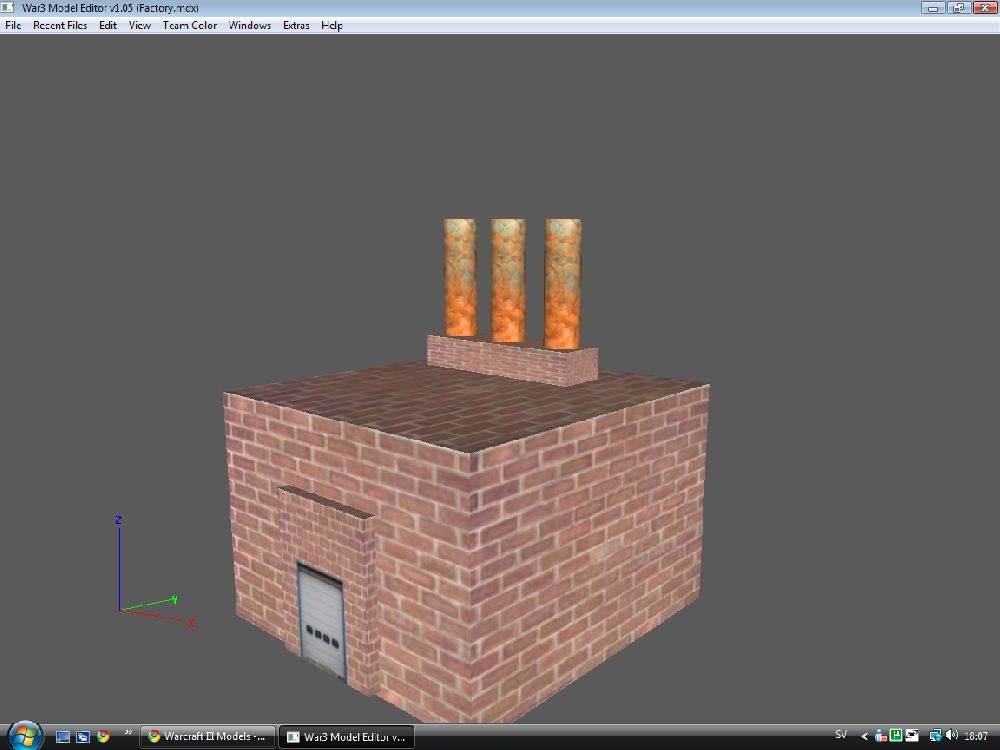
Task: Close the War3 Model Editor window
Action: (x=984, y=8)
